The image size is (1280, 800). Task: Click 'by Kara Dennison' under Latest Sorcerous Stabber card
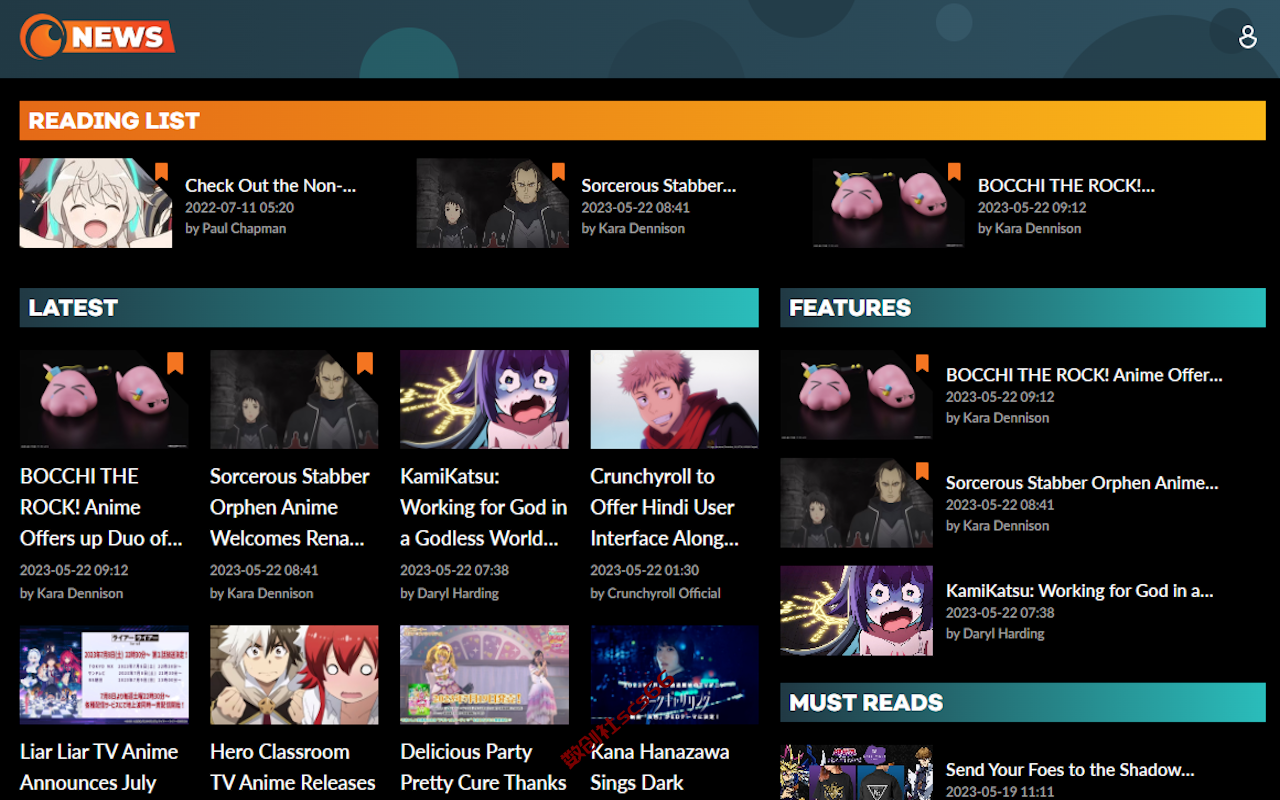[261, 593]
